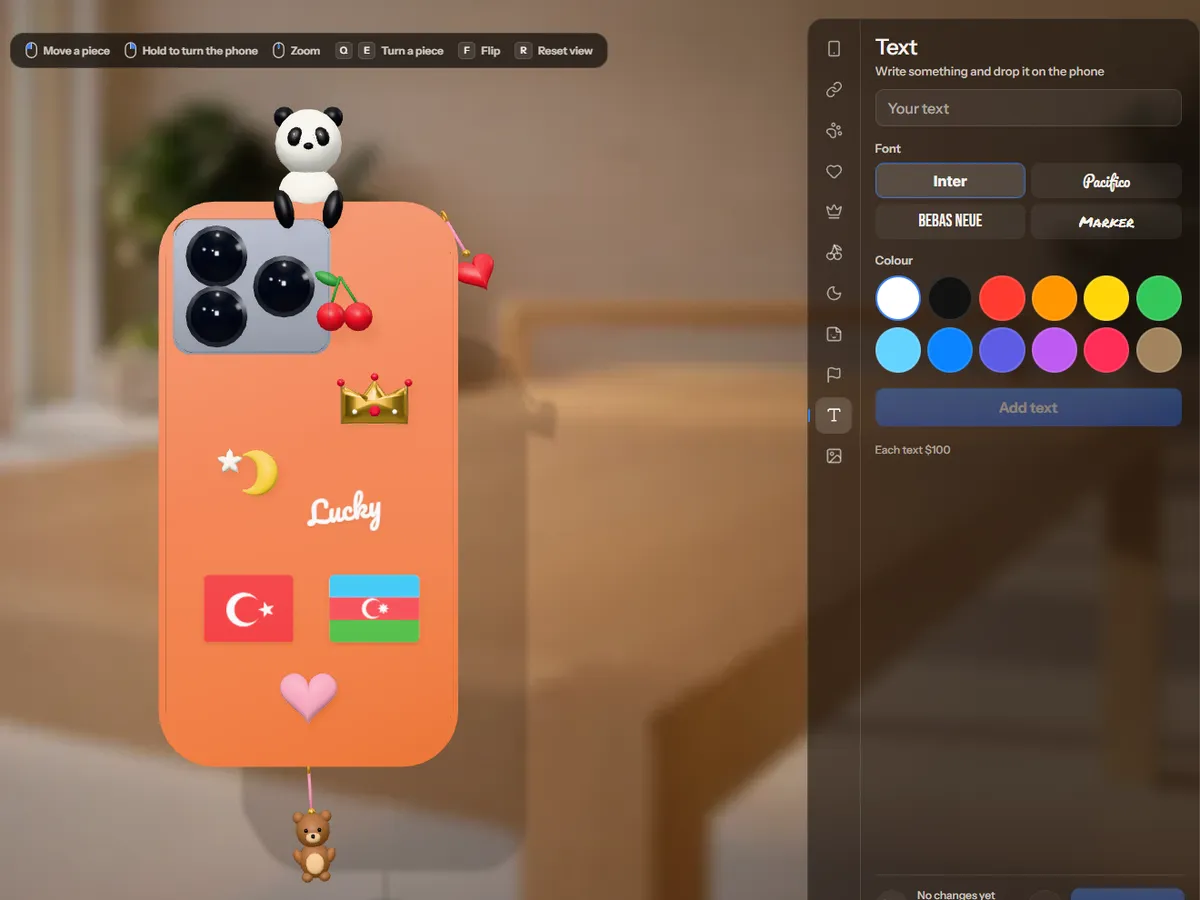Viewport: 1200px width, 900px height.
Task: Pick the light blue colour swatch
Action: [898, 351]
